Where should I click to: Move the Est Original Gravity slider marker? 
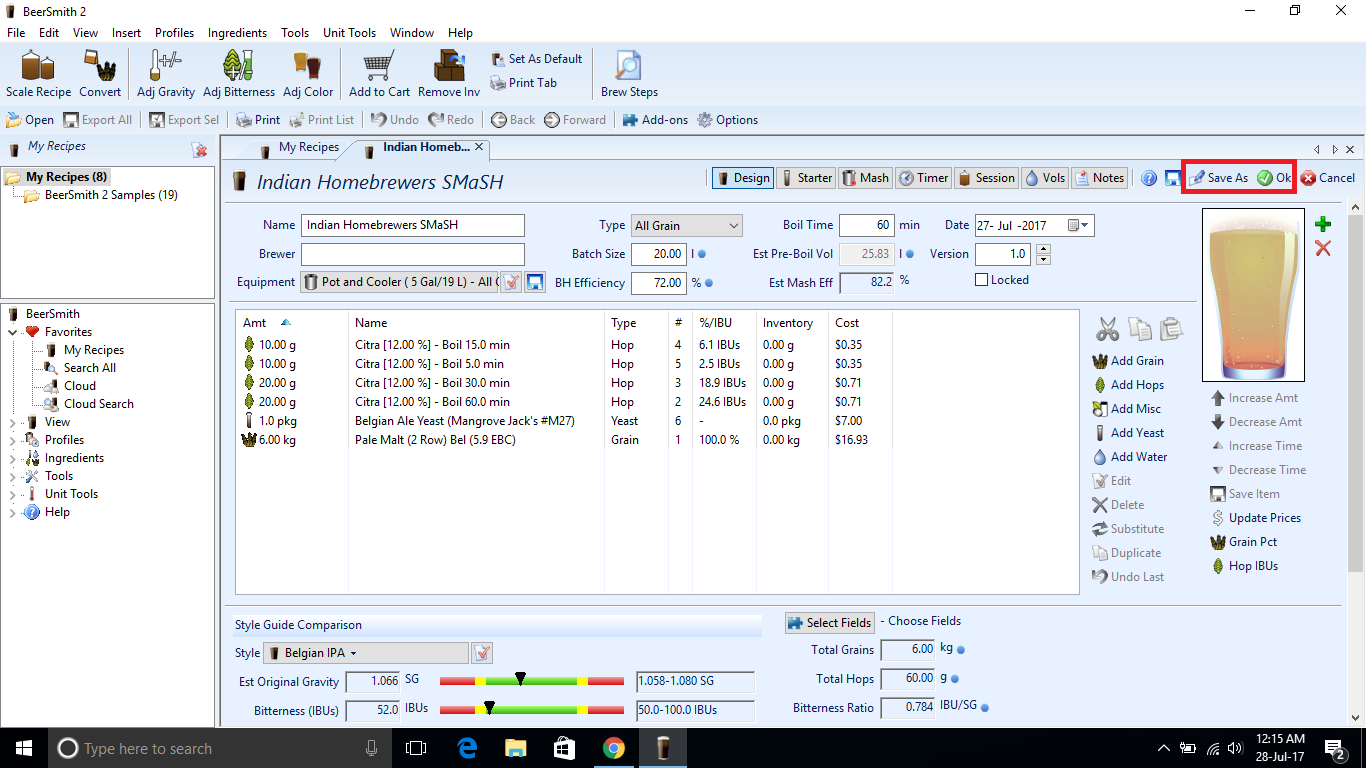click(x=521, y=679)
